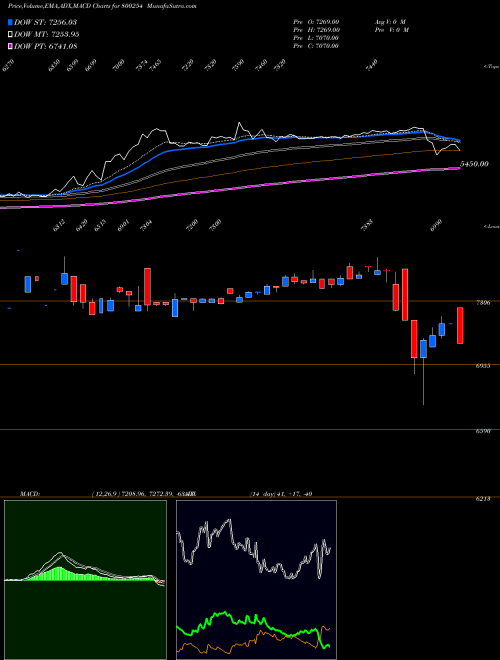Click the 6590 price level label
Image resolution: width=500 pixels, height=660 pixels.
483,431
